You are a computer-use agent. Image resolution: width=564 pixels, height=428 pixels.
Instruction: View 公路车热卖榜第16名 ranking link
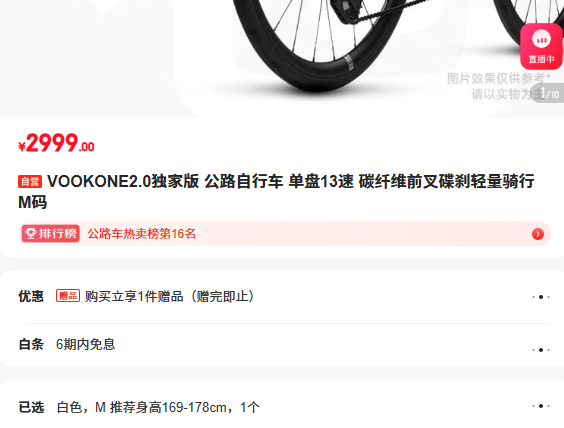[141, 234]
